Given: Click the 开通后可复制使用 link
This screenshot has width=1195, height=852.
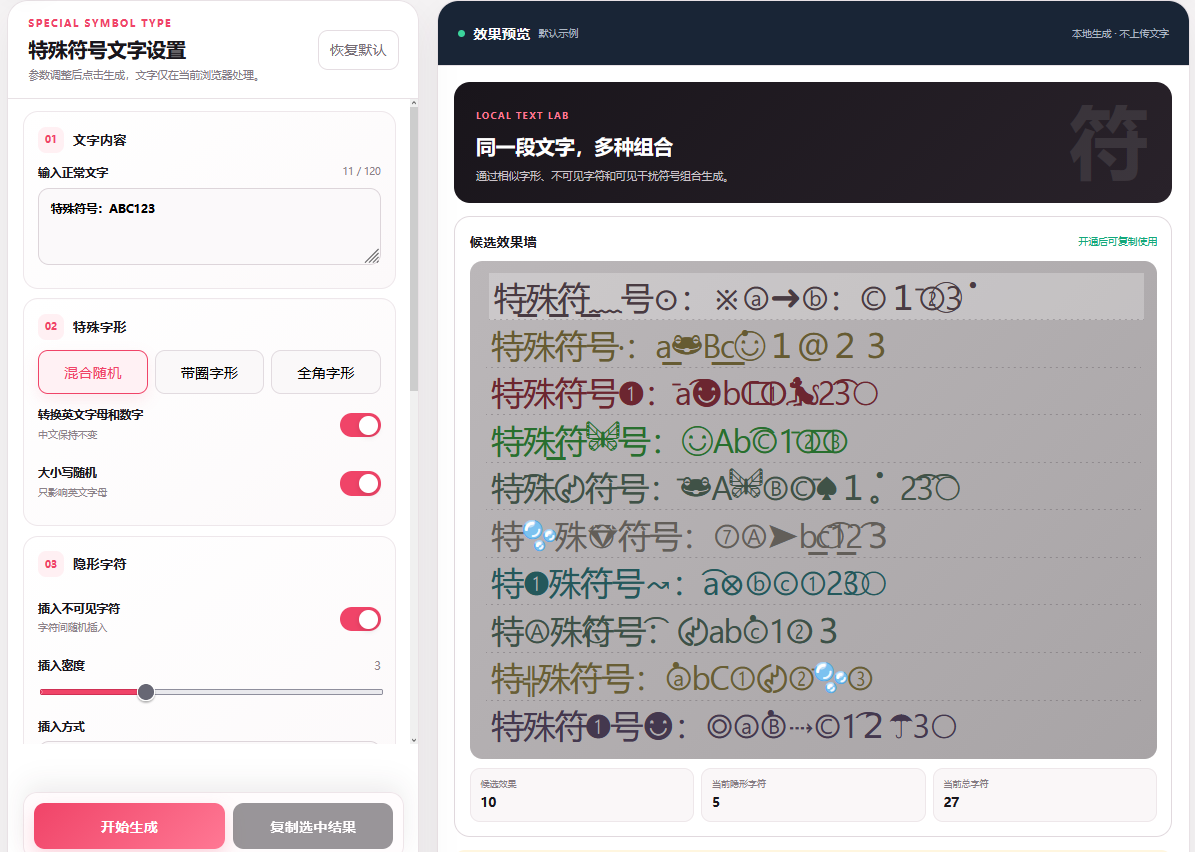Looking at the screenshot, I should (x=1117, y=242).
